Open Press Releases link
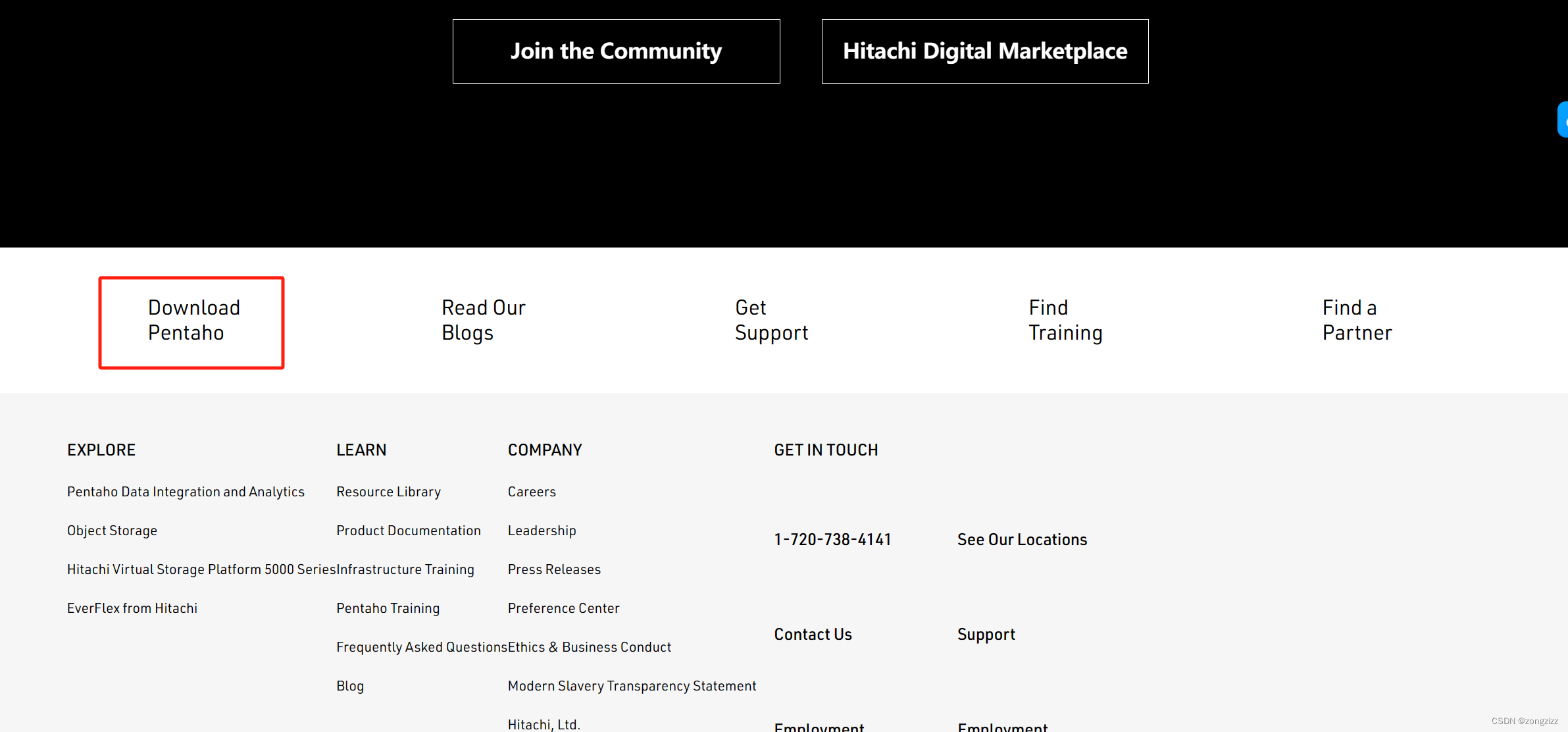Image resolution: width=1568 pixels, height=732 pixels. [x=554, y=569]
